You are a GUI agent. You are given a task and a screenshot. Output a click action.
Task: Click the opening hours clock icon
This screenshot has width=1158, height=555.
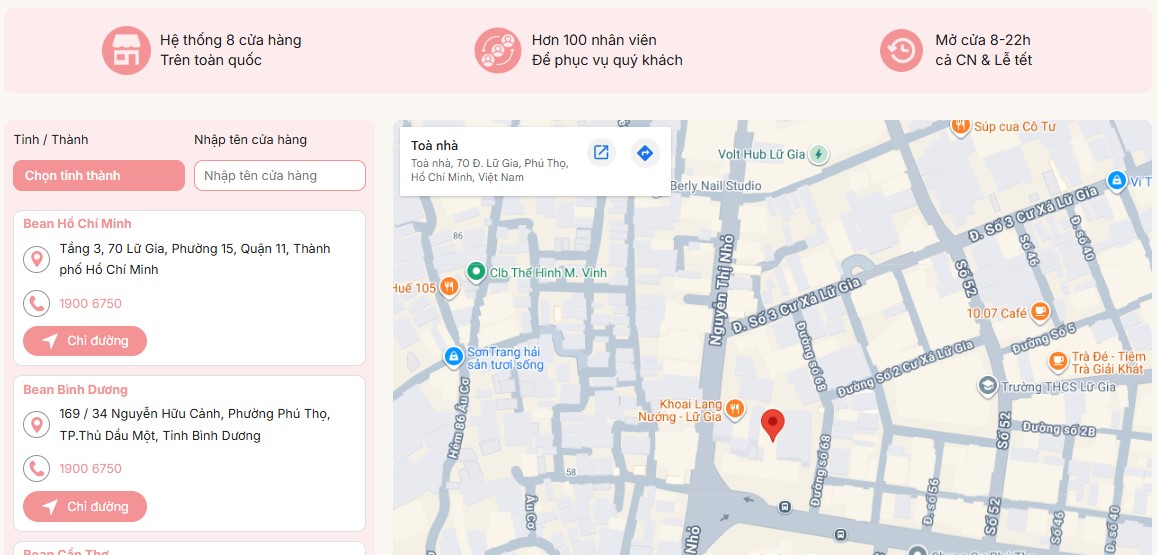point(901,50)
